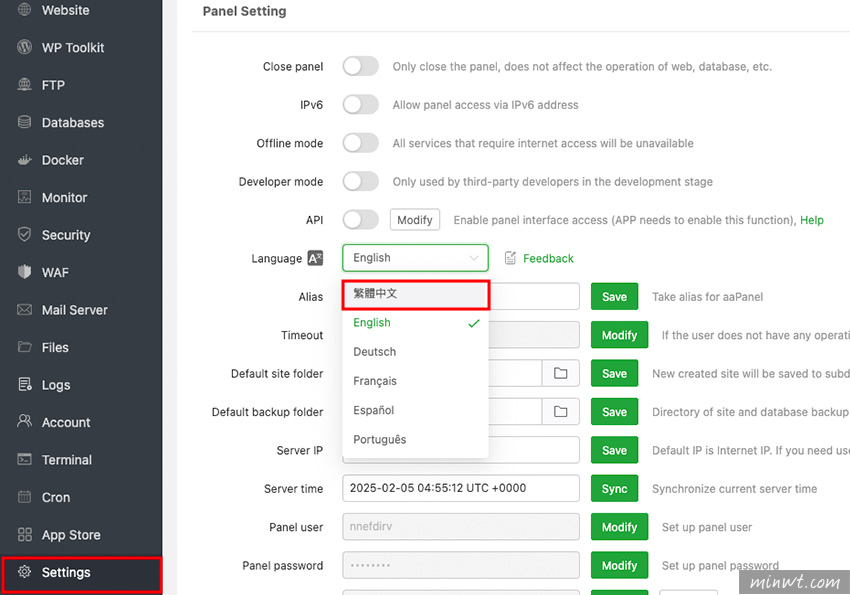850x595 pixels.
Task: Click the Panel user field nnefdirv
Action: [461, 527]
